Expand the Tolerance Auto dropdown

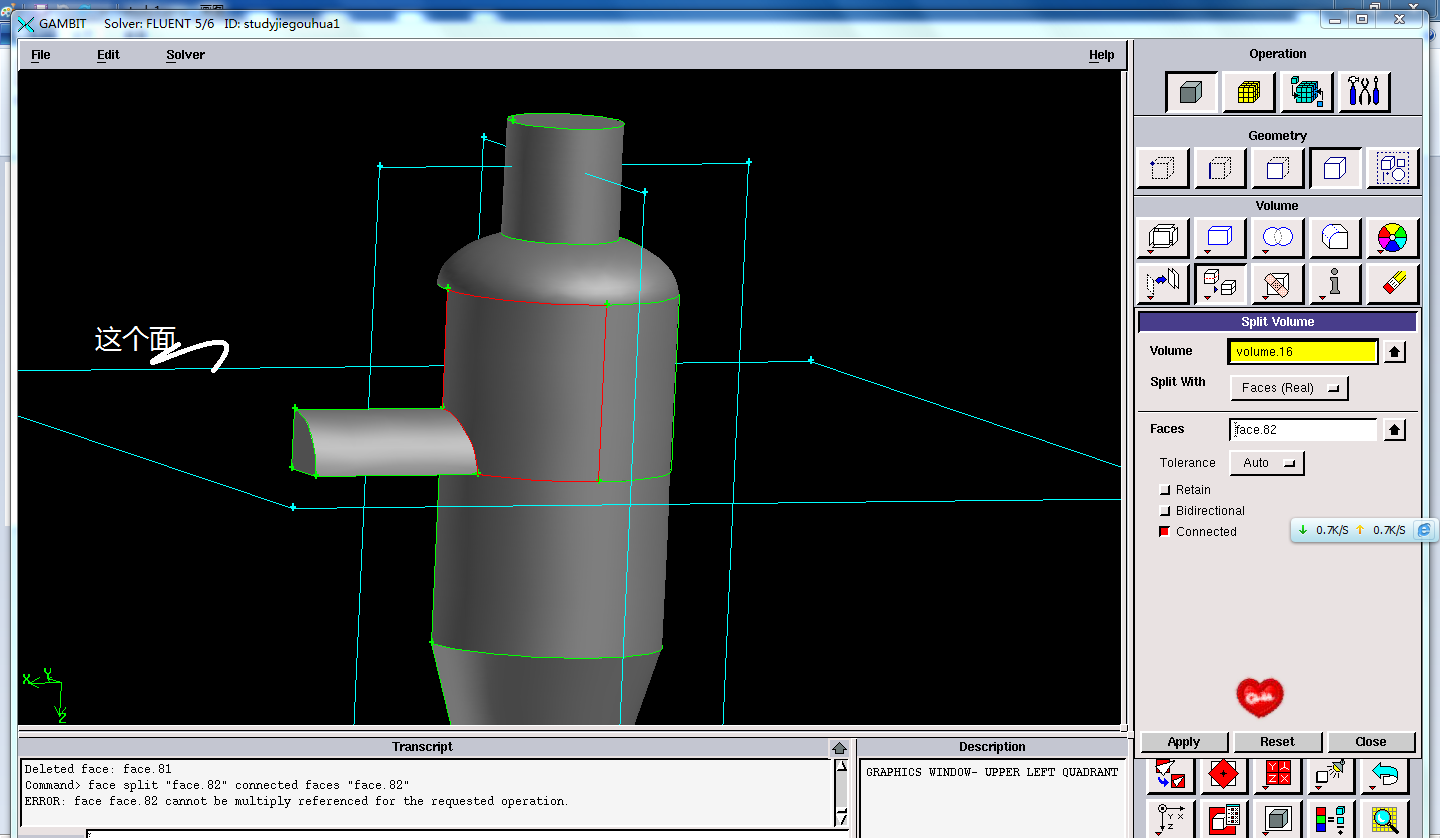pyautogui.click(x=1266, y=463)
